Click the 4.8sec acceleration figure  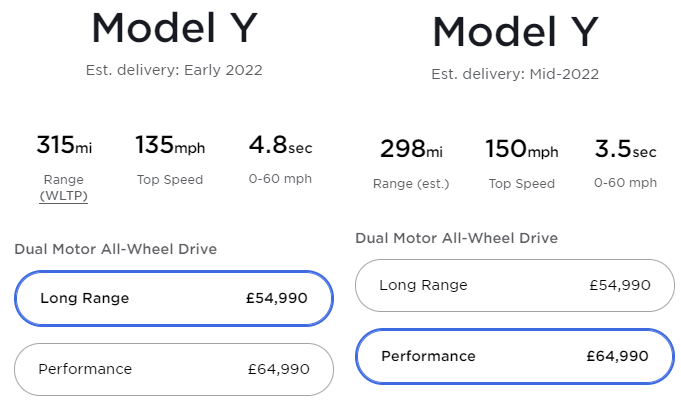click(280, 146)
